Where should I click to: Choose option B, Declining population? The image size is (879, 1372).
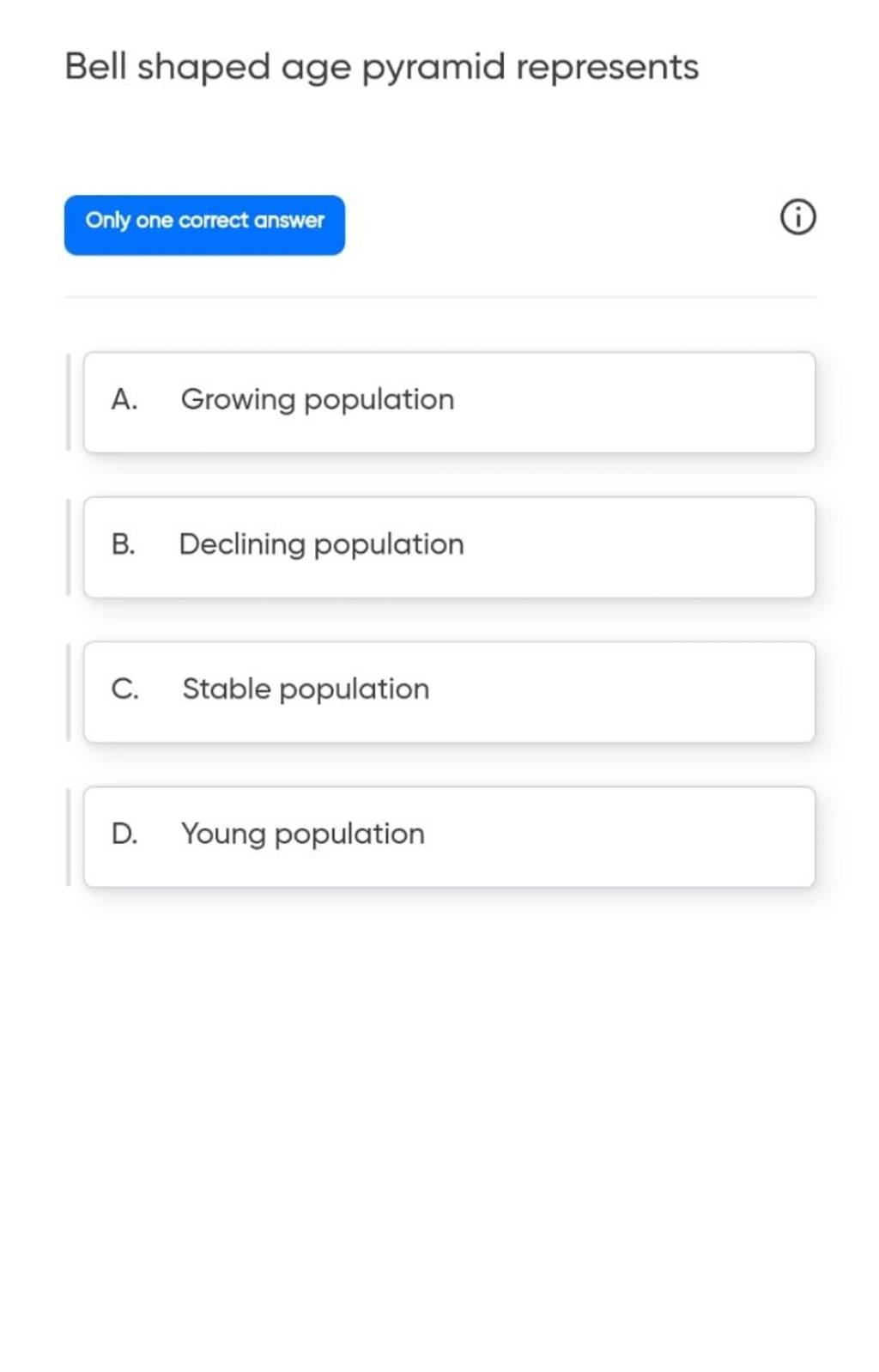point(322,545)
